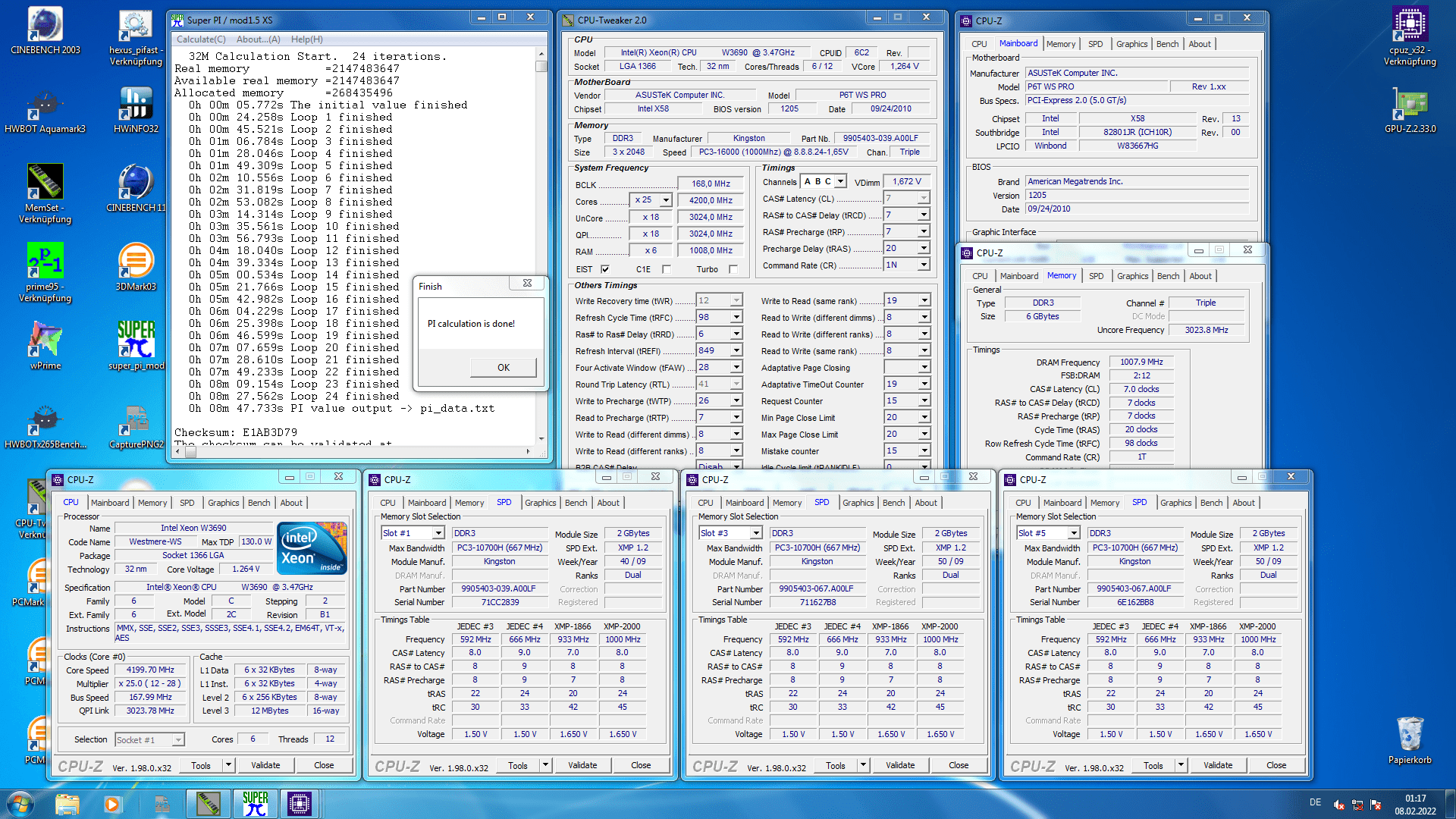Viewport: 1456px width, 819px height.
Task: Open File Explorer from taskbar
Action: [67, 804]
